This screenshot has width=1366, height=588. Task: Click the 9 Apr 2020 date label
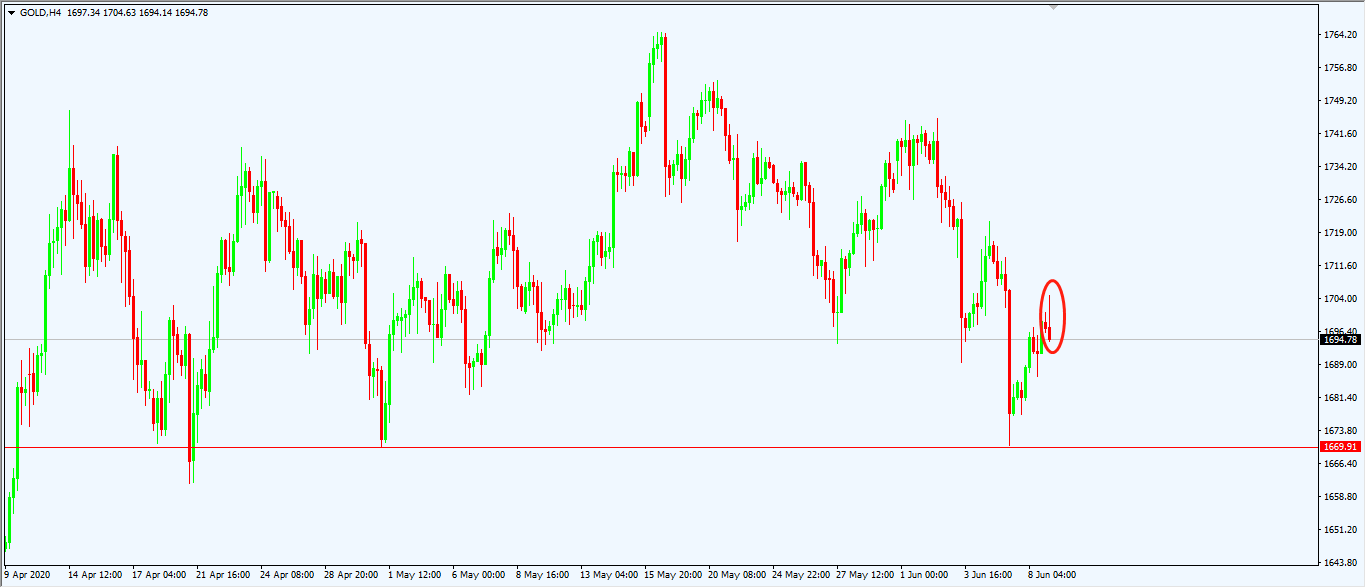[x=27, y=575]
